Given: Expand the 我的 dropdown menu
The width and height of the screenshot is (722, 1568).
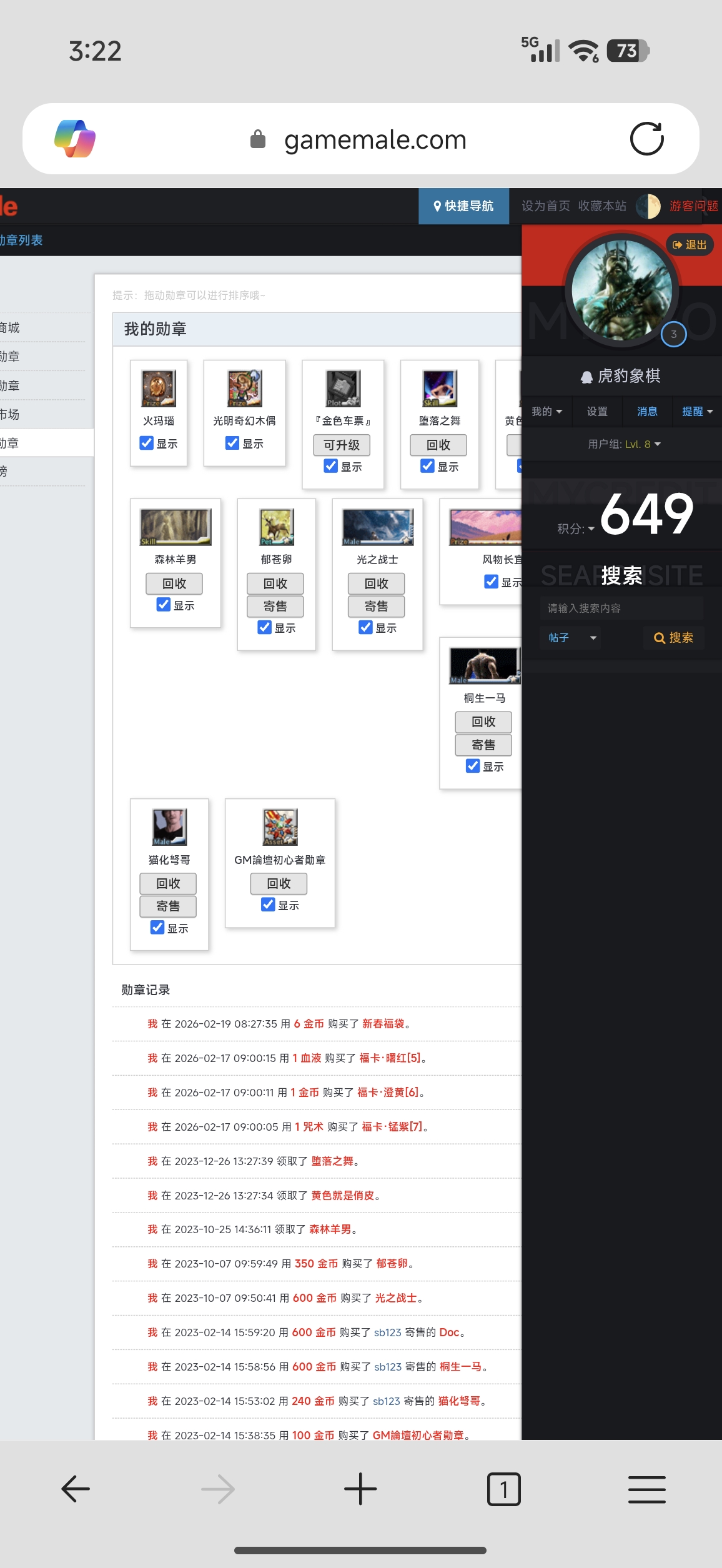Looking at the screenshot, I should 546,411.
